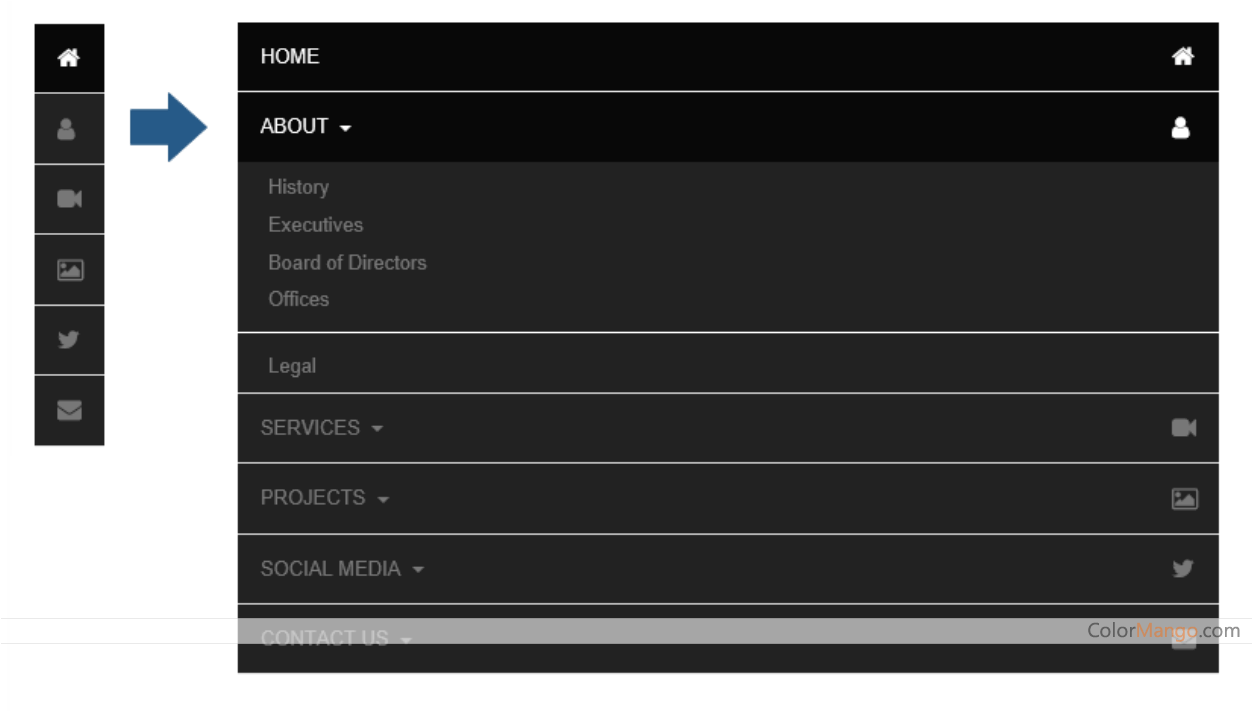1252x712 pixels.
Task: Select the image icon on the PROJECTS row
Action: 1183,498
